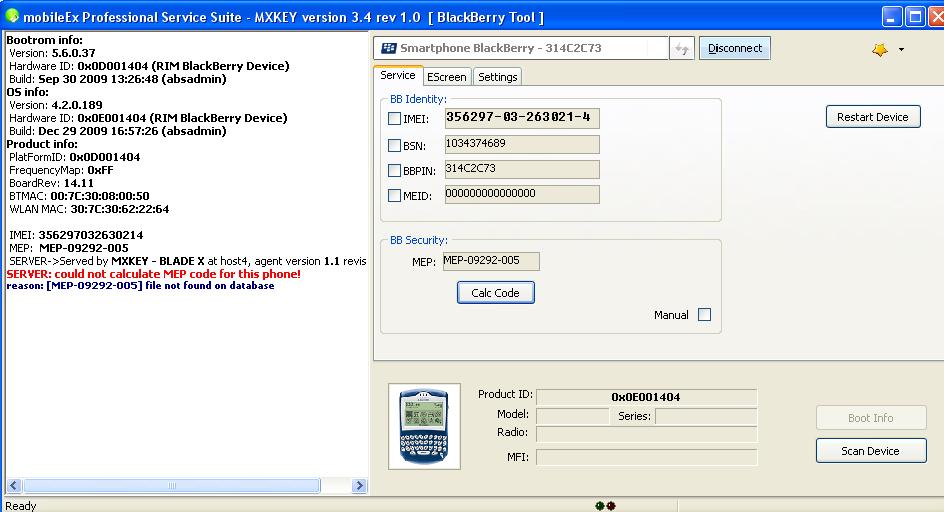This screenshot has height=512, width=944.
Task: Click the BSN field showing 1034374689
Action: pos(522,144)
